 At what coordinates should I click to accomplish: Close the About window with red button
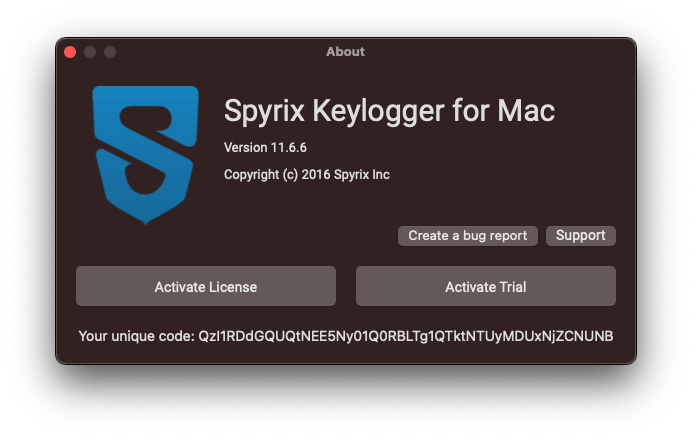coord(70,52)
